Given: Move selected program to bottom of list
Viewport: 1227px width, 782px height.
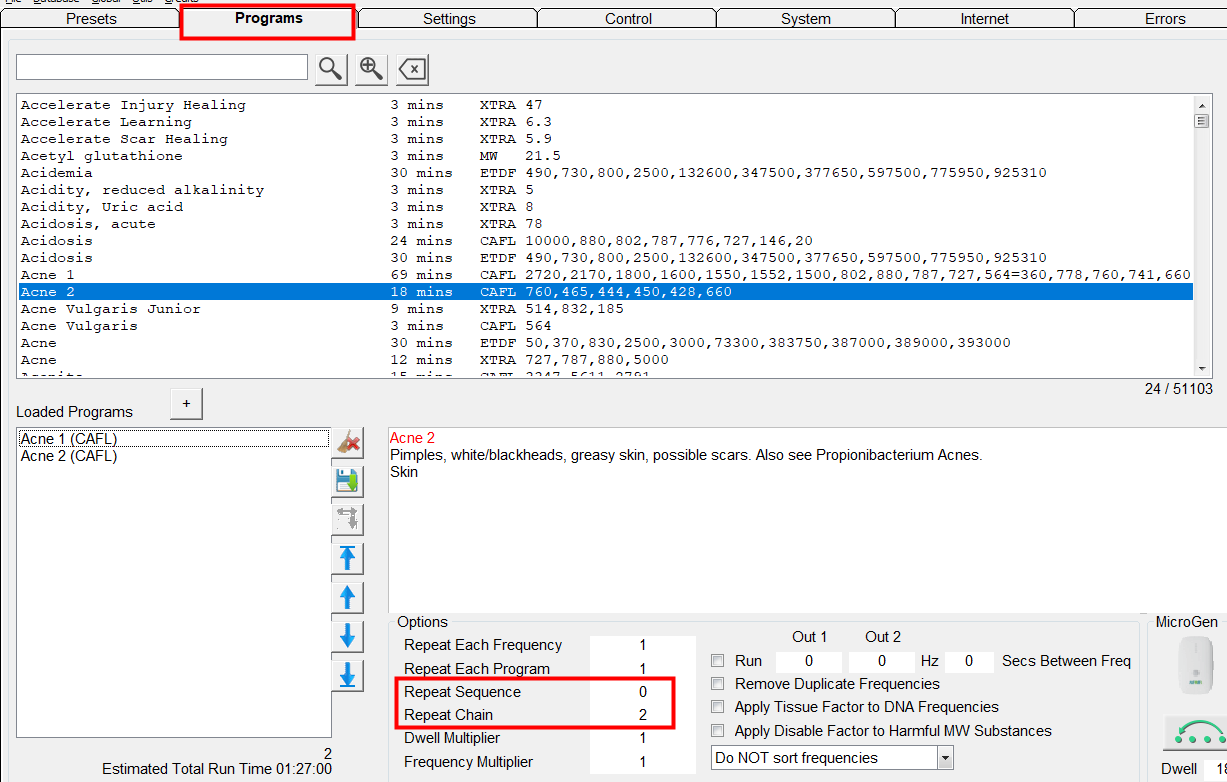Looking at the screenshot, I should pyautogui.click(x=348, y=675).
